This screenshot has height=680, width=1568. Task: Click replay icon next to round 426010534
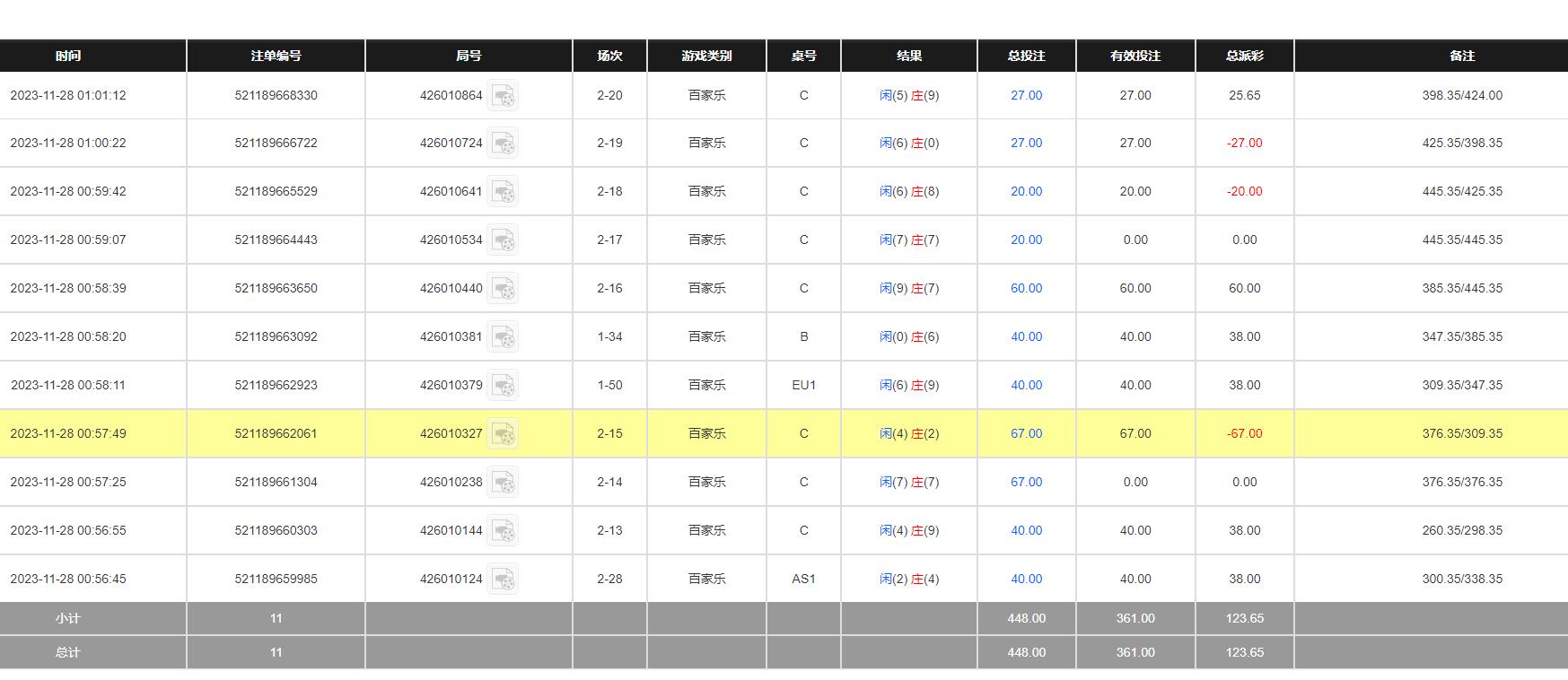[x=503, y=240]
